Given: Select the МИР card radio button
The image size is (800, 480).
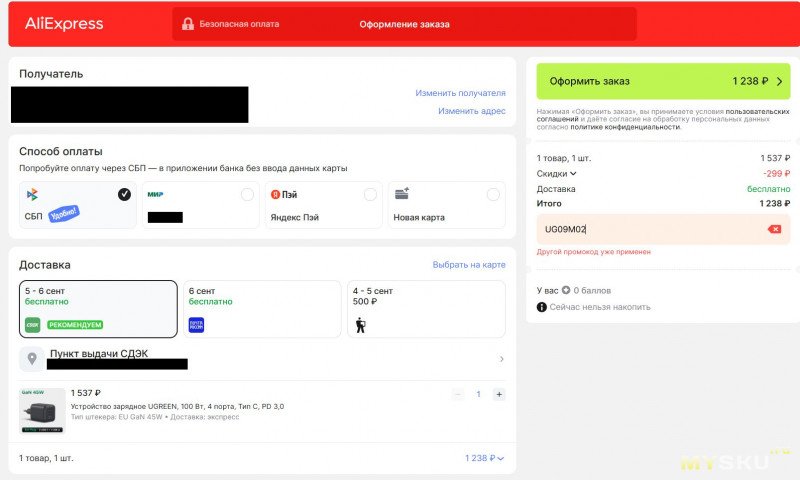Looking at the screenshot, I should [x=247, y=194].
